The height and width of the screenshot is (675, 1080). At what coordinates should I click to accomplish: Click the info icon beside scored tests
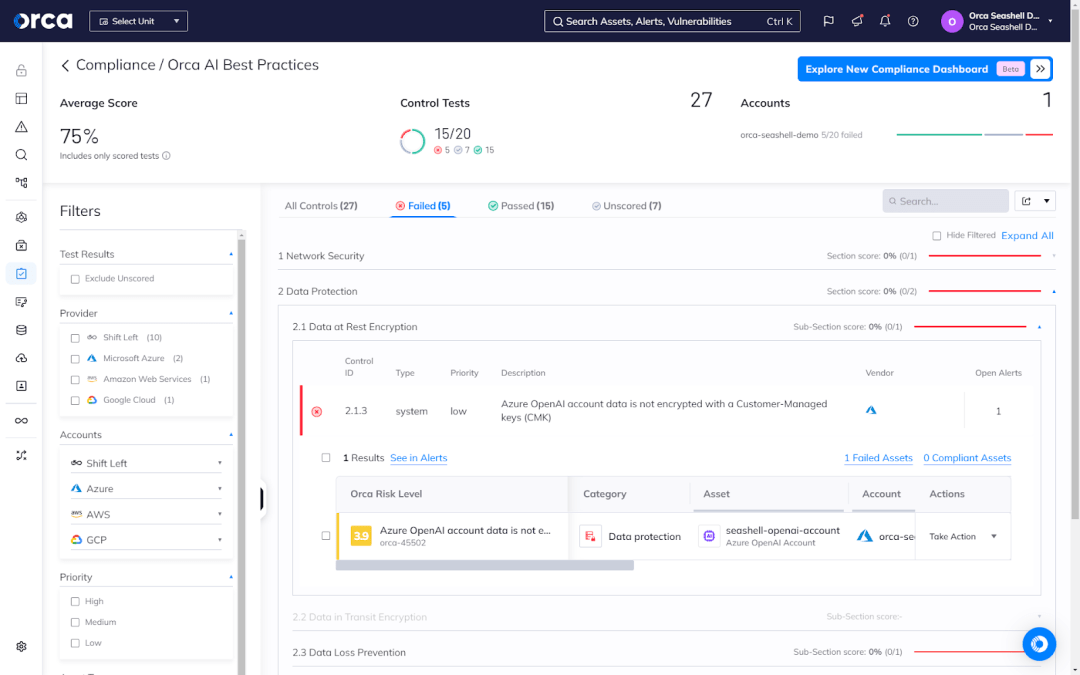pyautogui.click(x=166, y=156)
